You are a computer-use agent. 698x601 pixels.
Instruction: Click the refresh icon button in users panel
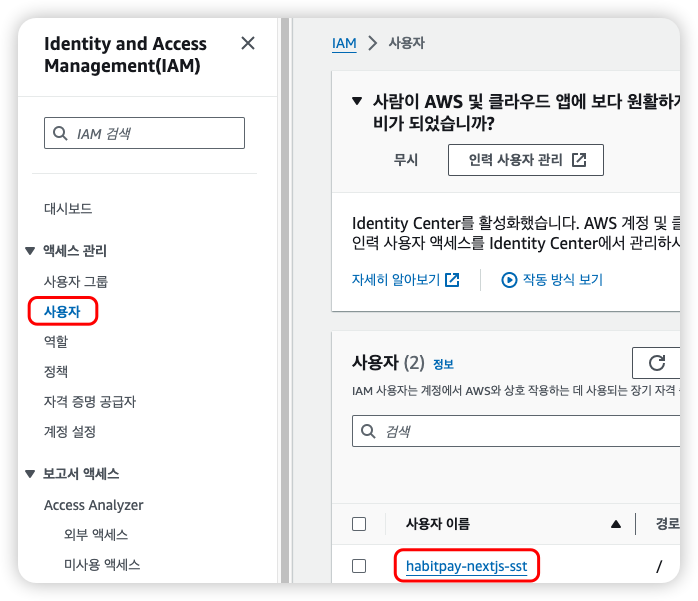(656, 363)
